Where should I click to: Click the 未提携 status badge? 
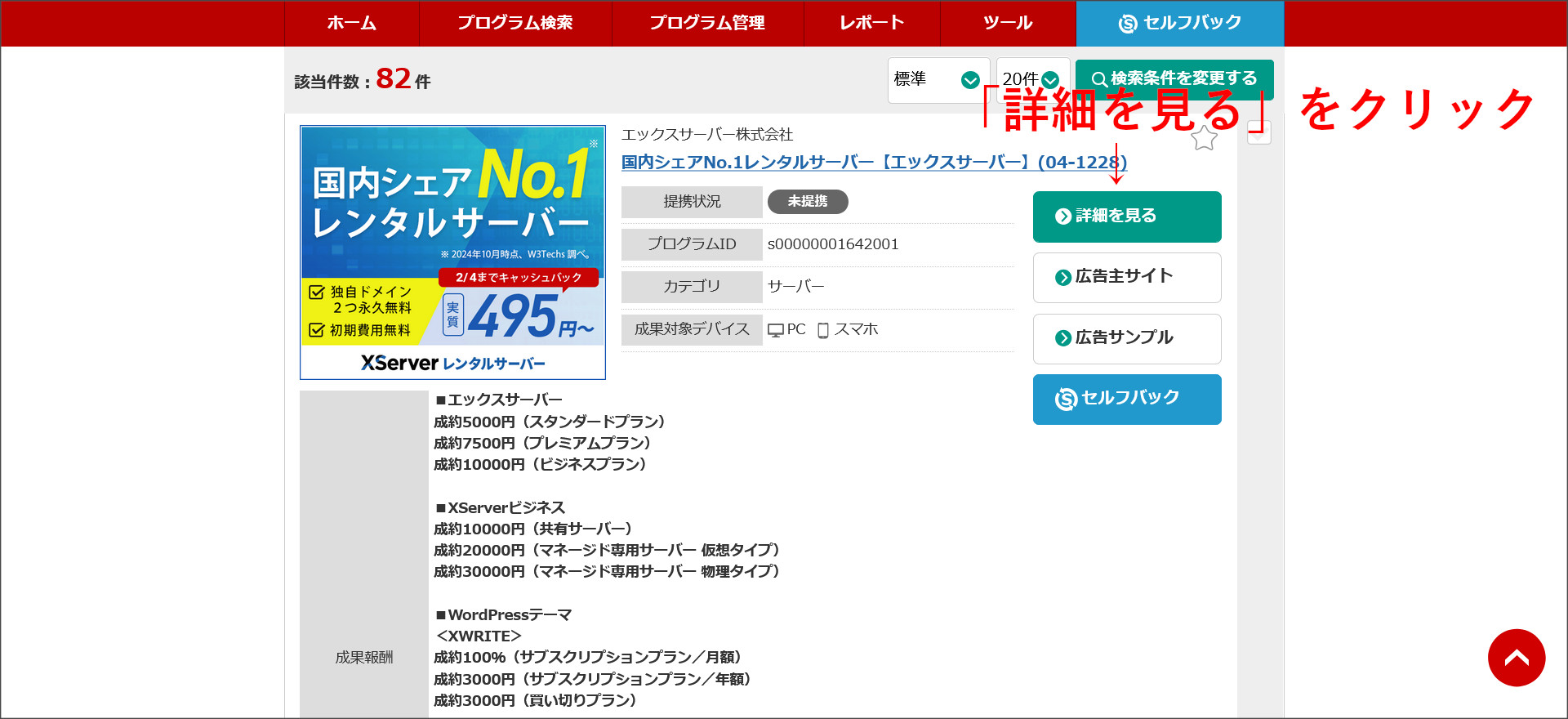click(808, 201)
